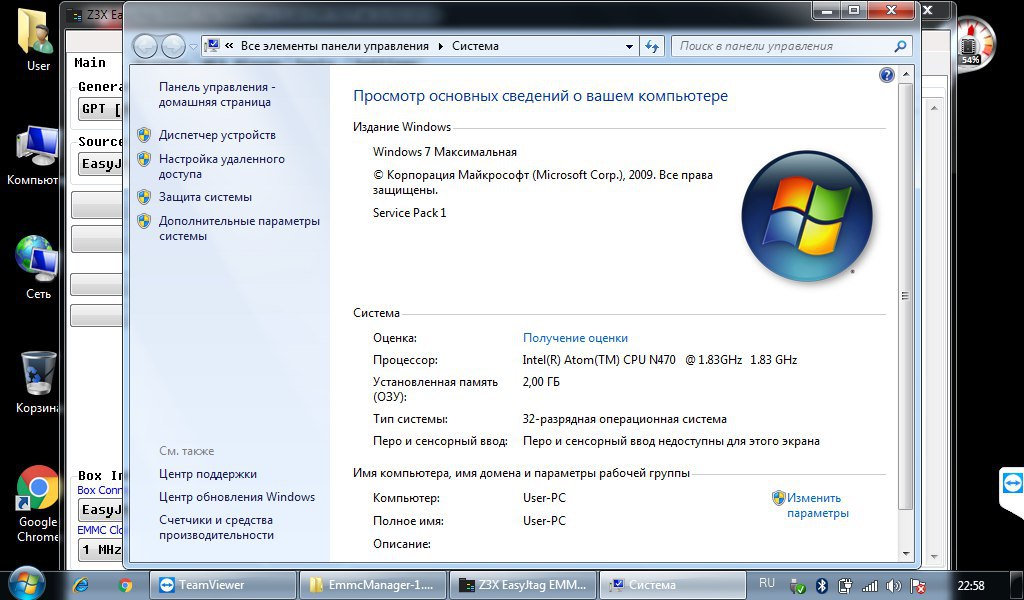Open 'Центр обновления Windows' link
This screenshot has width=1024, height=600.
237,497
